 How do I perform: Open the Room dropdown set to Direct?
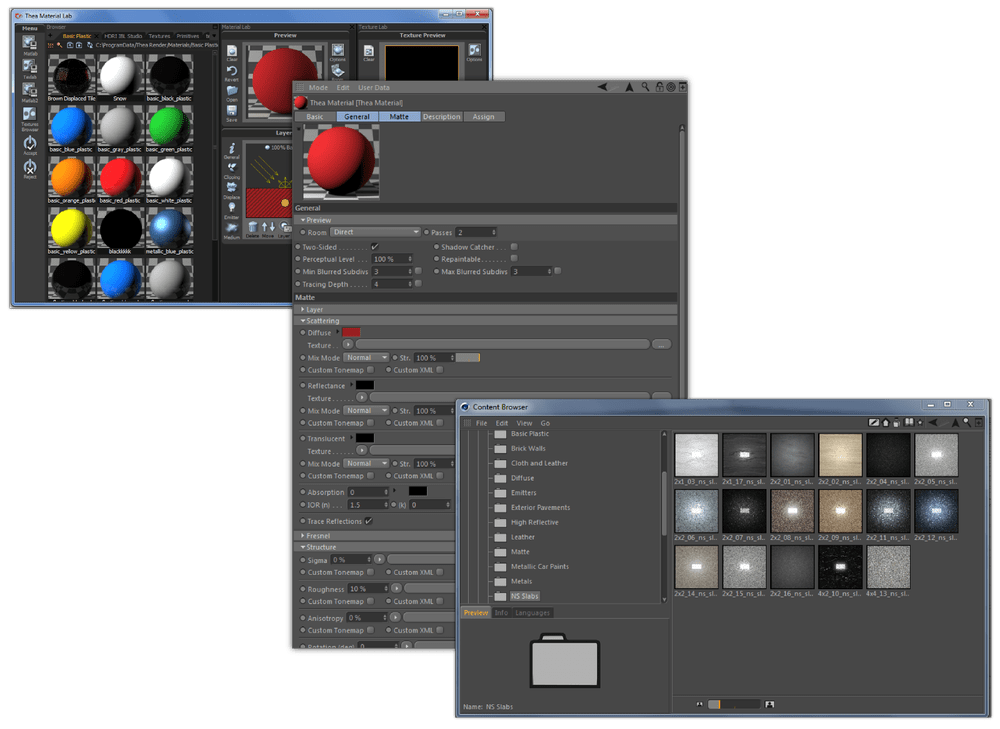coord(375,232)
